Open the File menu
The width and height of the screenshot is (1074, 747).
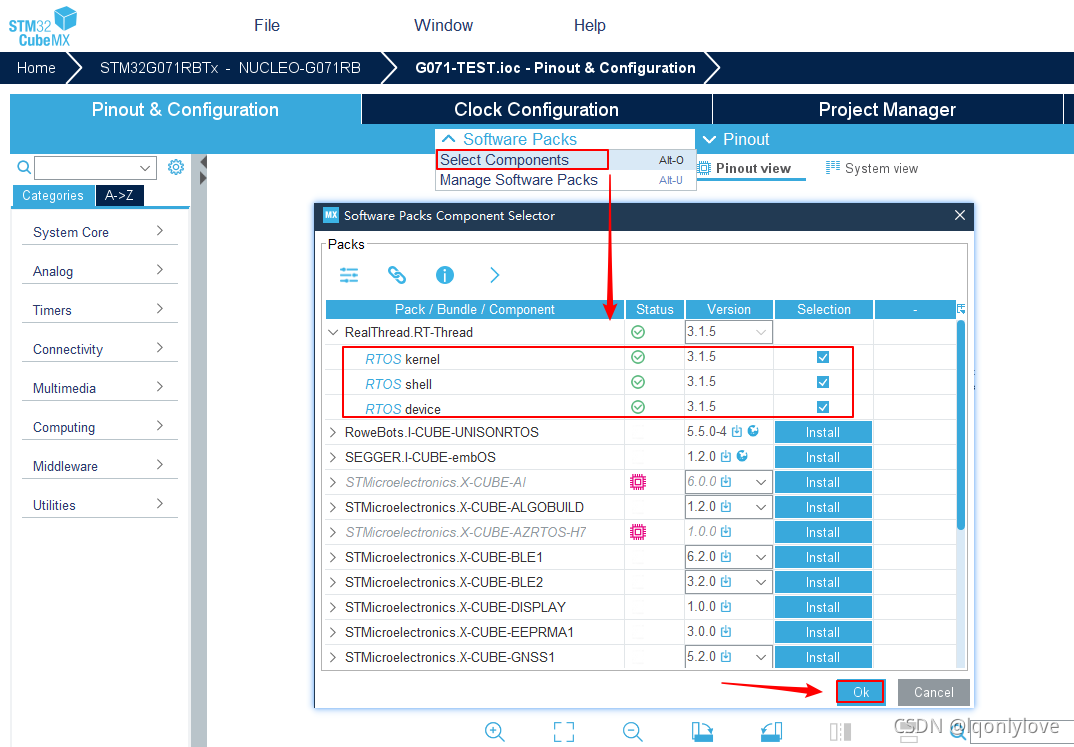click(266, 25)
